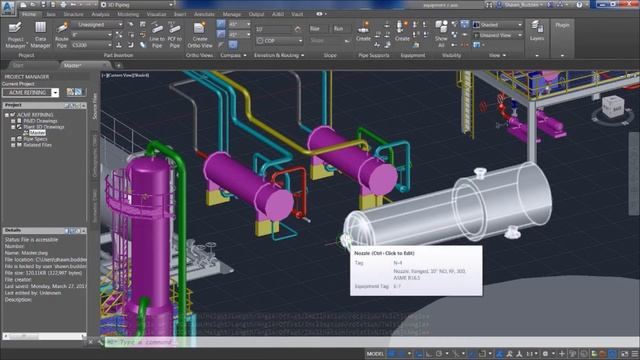This screenshot has height=360, width=640.
Task: Open the AutoCAD application menu
Action: (8, 7)
